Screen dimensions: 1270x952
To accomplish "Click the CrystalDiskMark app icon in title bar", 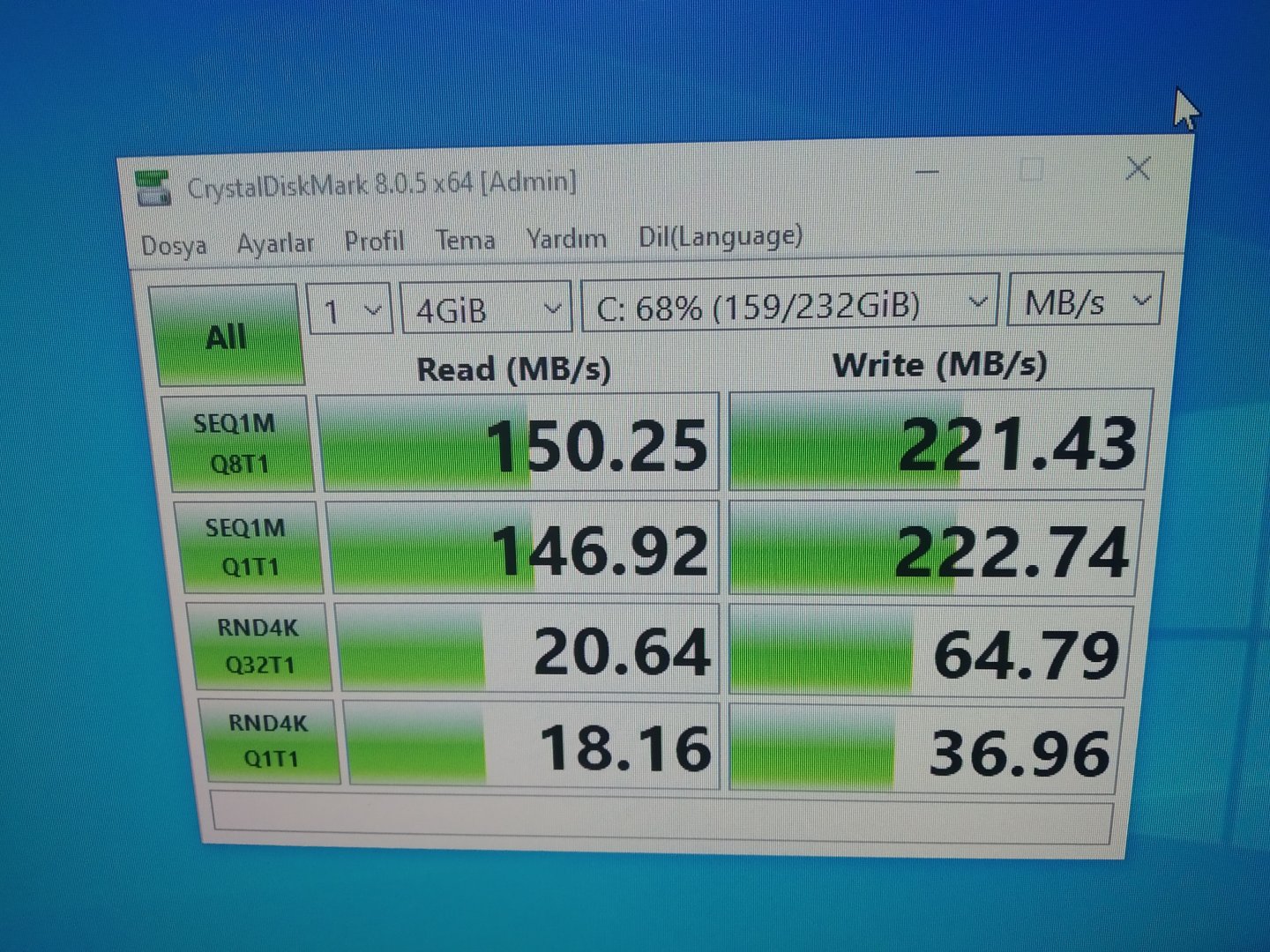I will tap(153, 189).
